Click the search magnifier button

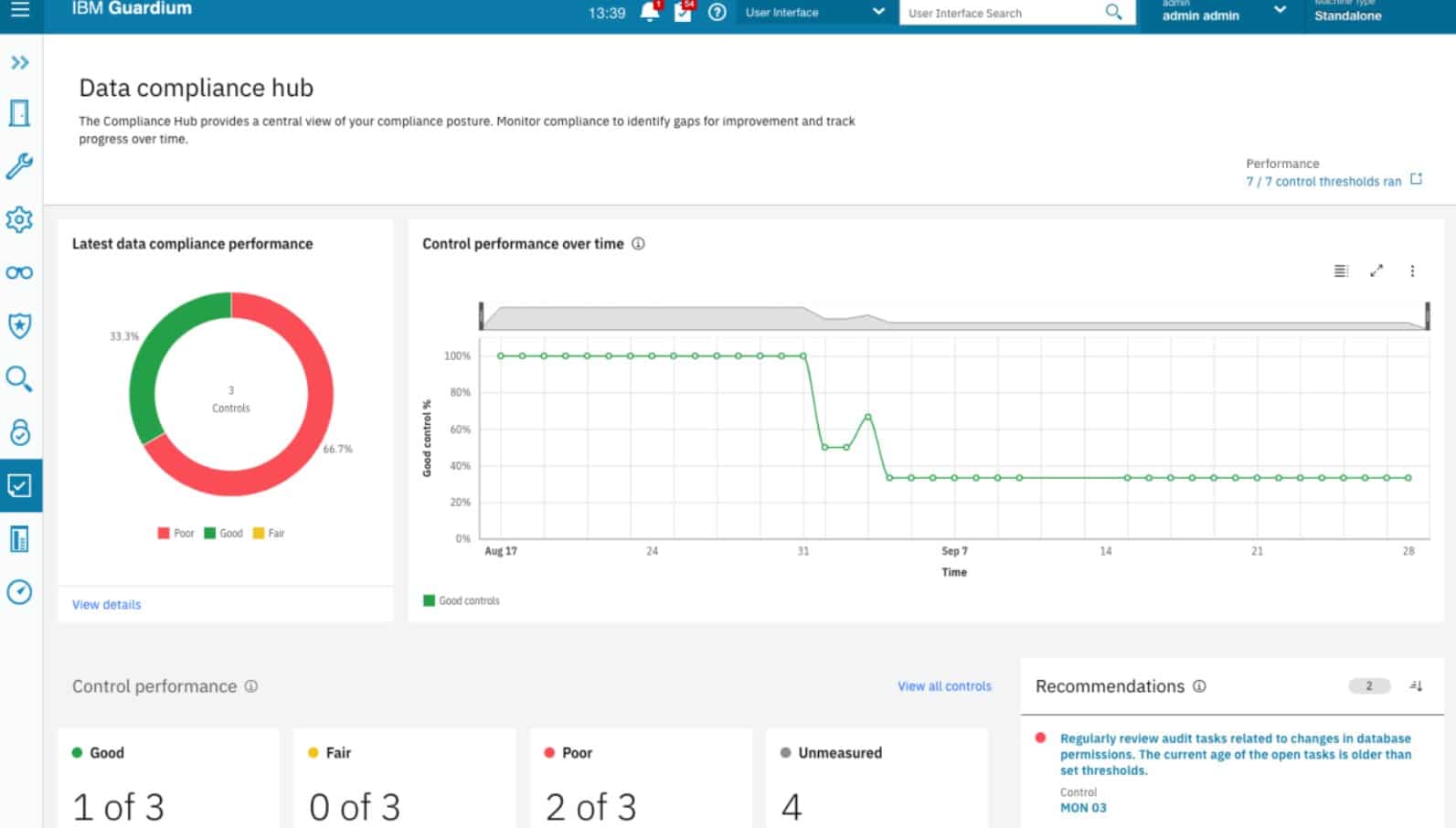(1113, 12)
